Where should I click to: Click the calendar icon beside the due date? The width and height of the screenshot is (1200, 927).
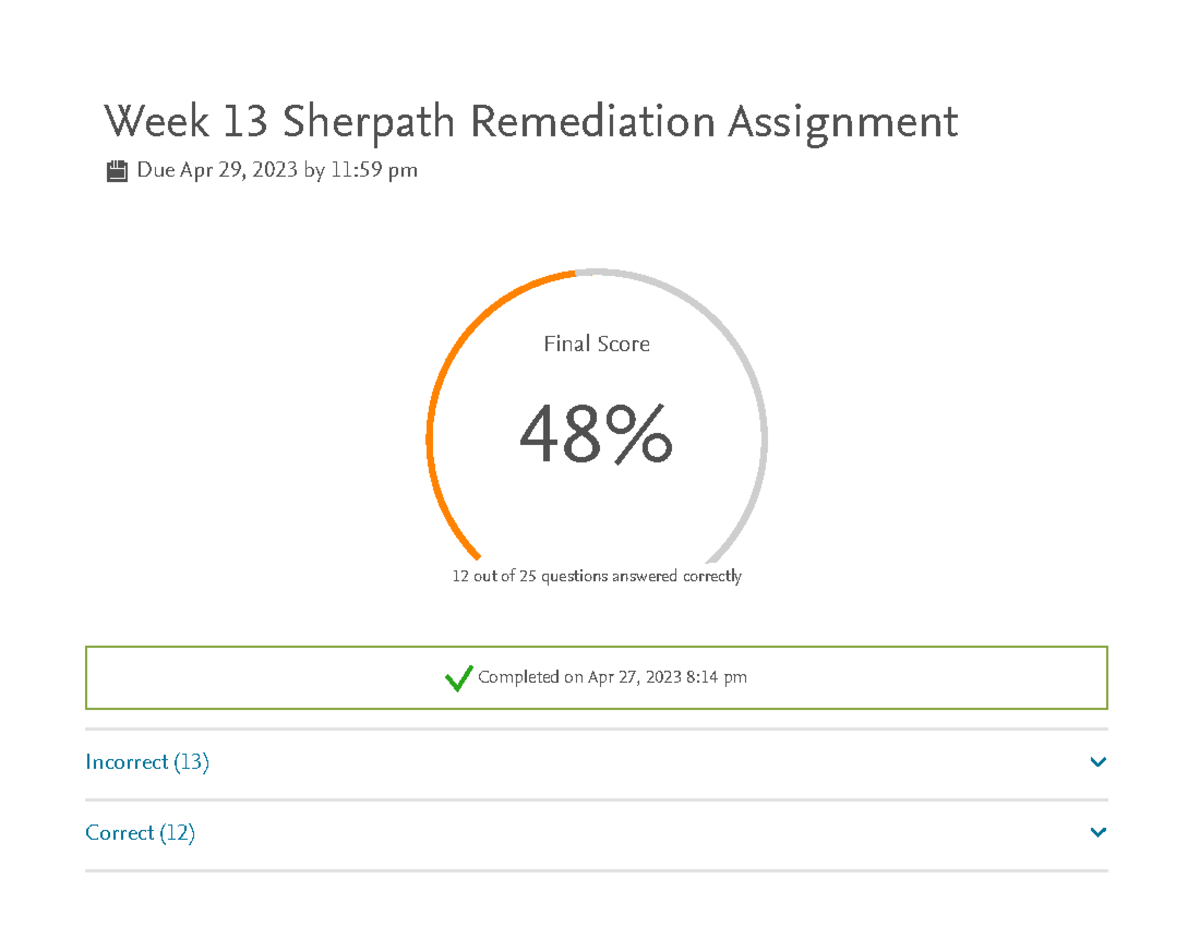click(117, 169)
